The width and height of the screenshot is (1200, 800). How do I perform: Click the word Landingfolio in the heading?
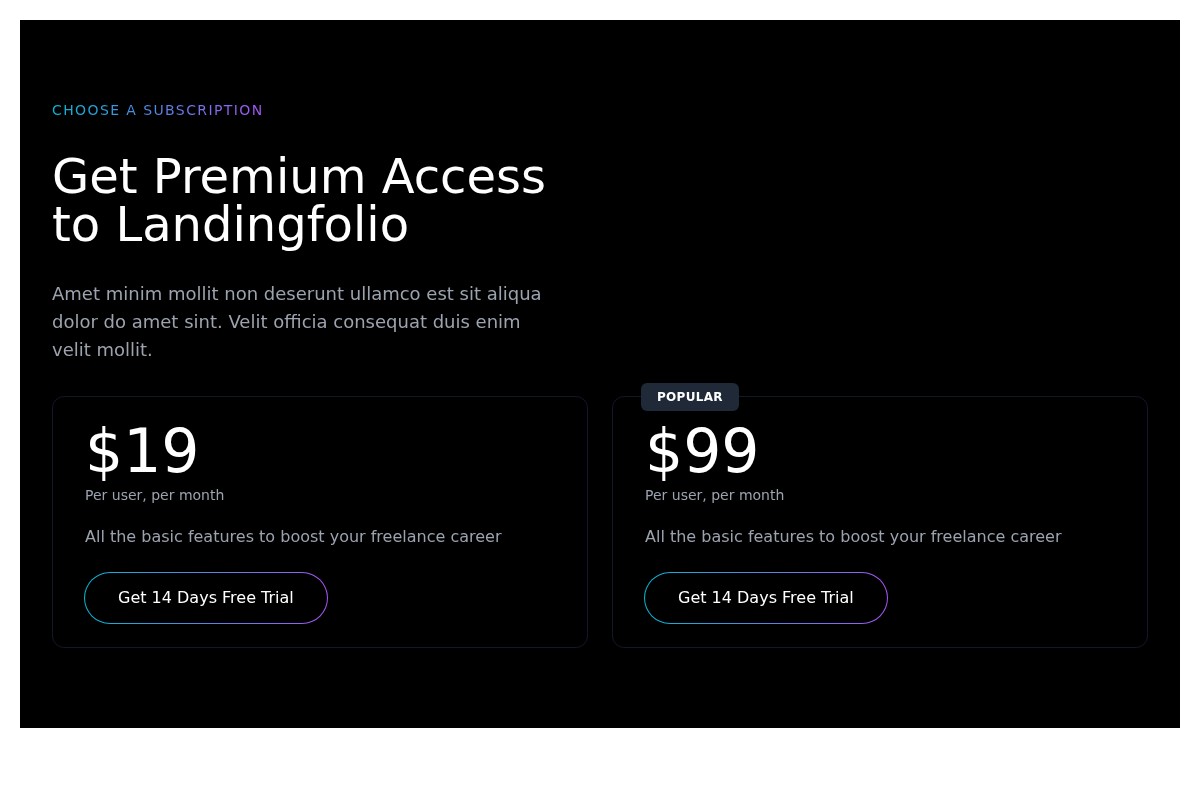pos(262,225)
